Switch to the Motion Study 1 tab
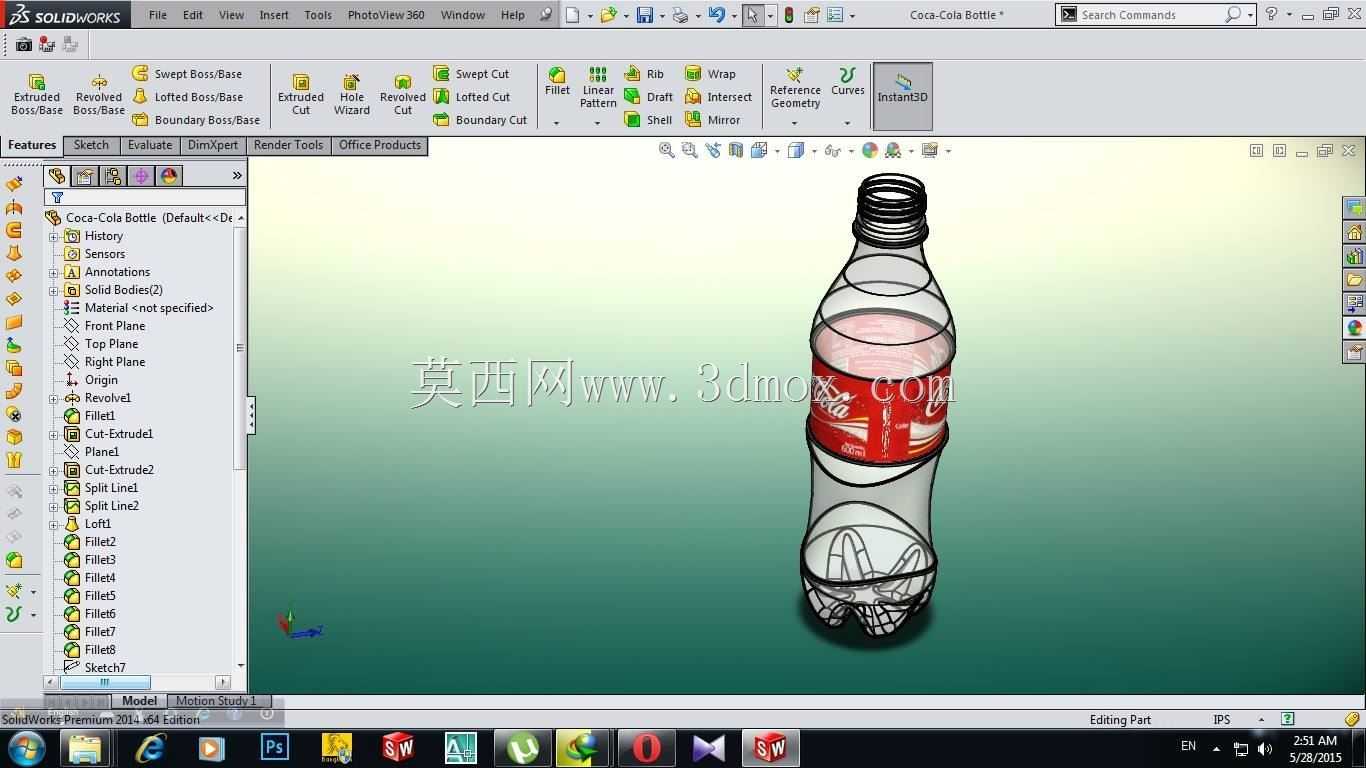Viewport: 1366px width, 768px height. [x=216, y=701]
